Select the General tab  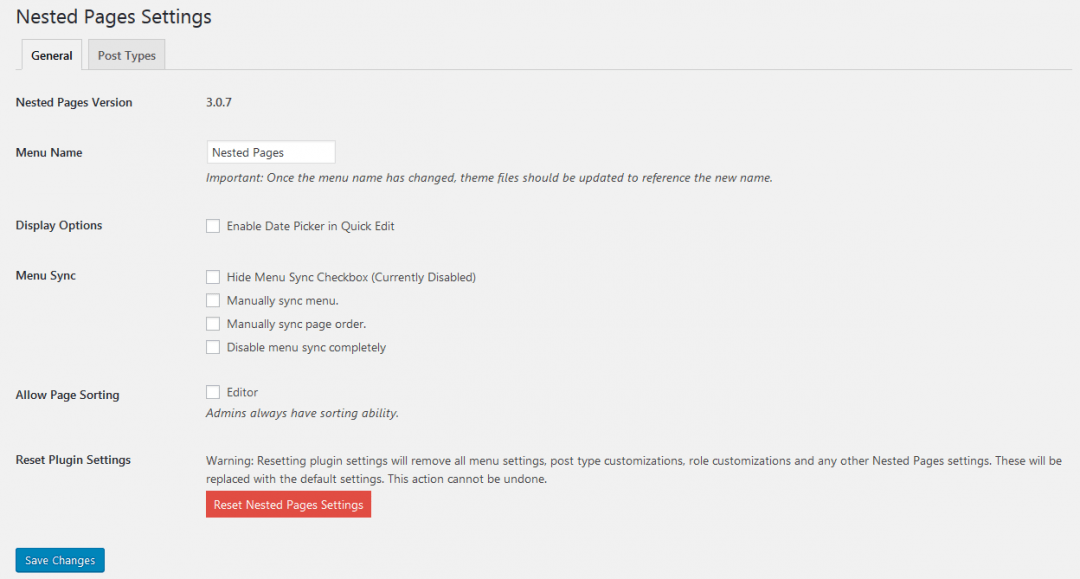(51, 55)
